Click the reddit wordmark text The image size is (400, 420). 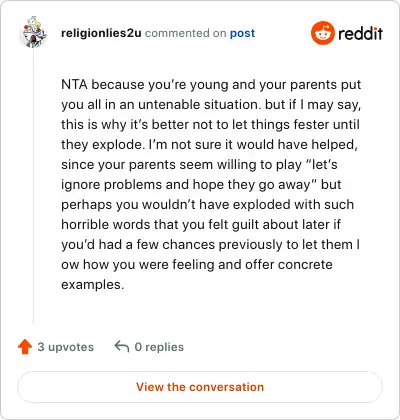click(x=360, y=33)
